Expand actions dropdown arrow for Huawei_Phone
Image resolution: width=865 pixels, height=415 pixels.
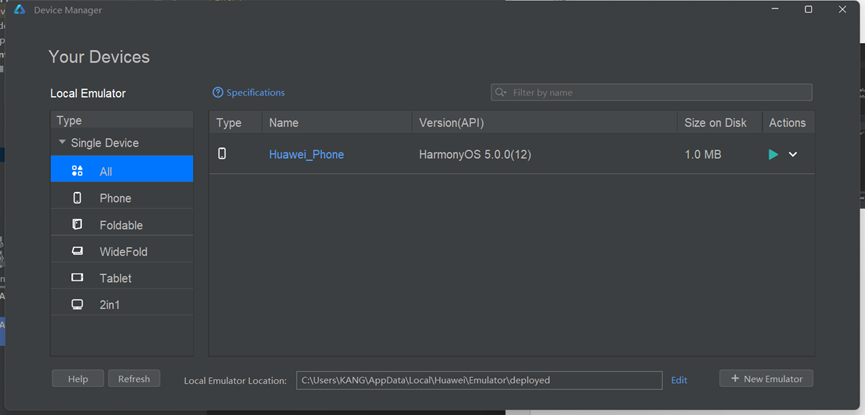coord(793,155)
